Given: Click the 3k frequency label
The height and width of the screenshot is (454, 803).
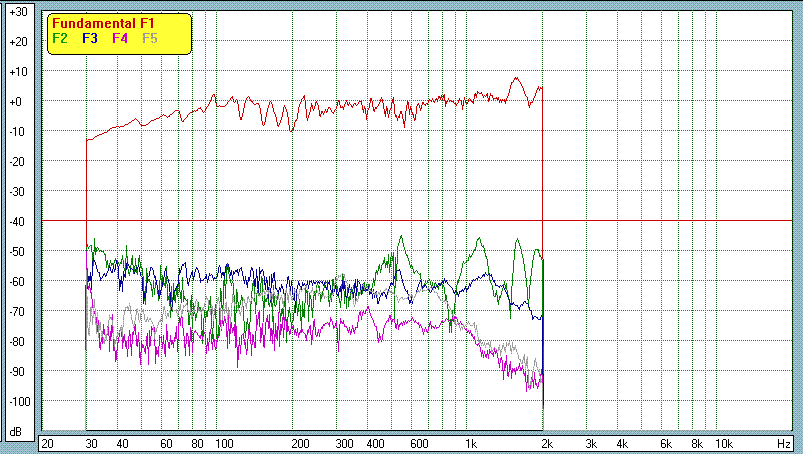Looking at the screenshot, I should pos(591,444).
